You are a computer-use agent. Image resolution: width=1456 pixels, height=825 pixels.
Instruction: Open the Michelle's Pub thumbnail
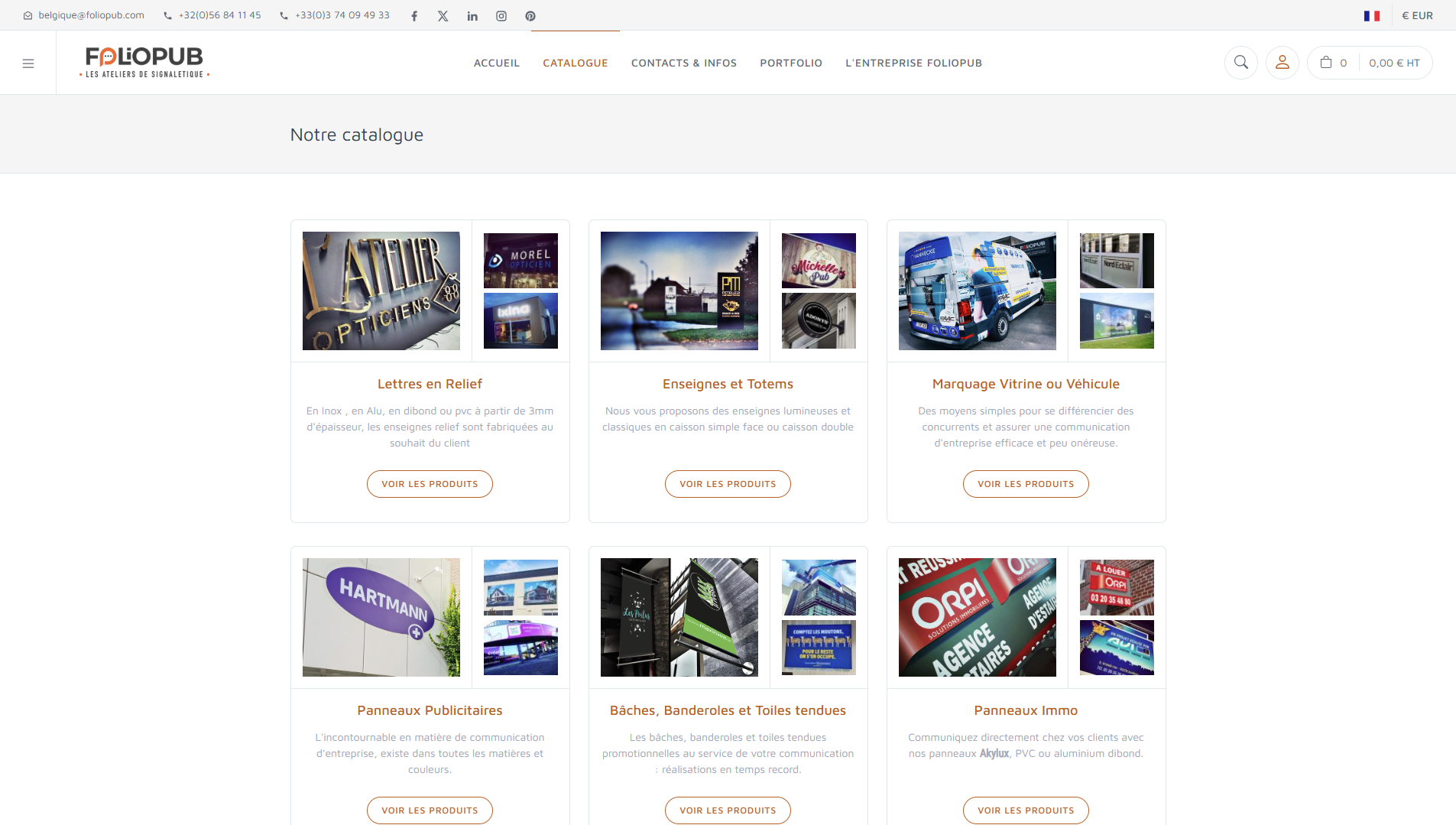tap(819, 261)
